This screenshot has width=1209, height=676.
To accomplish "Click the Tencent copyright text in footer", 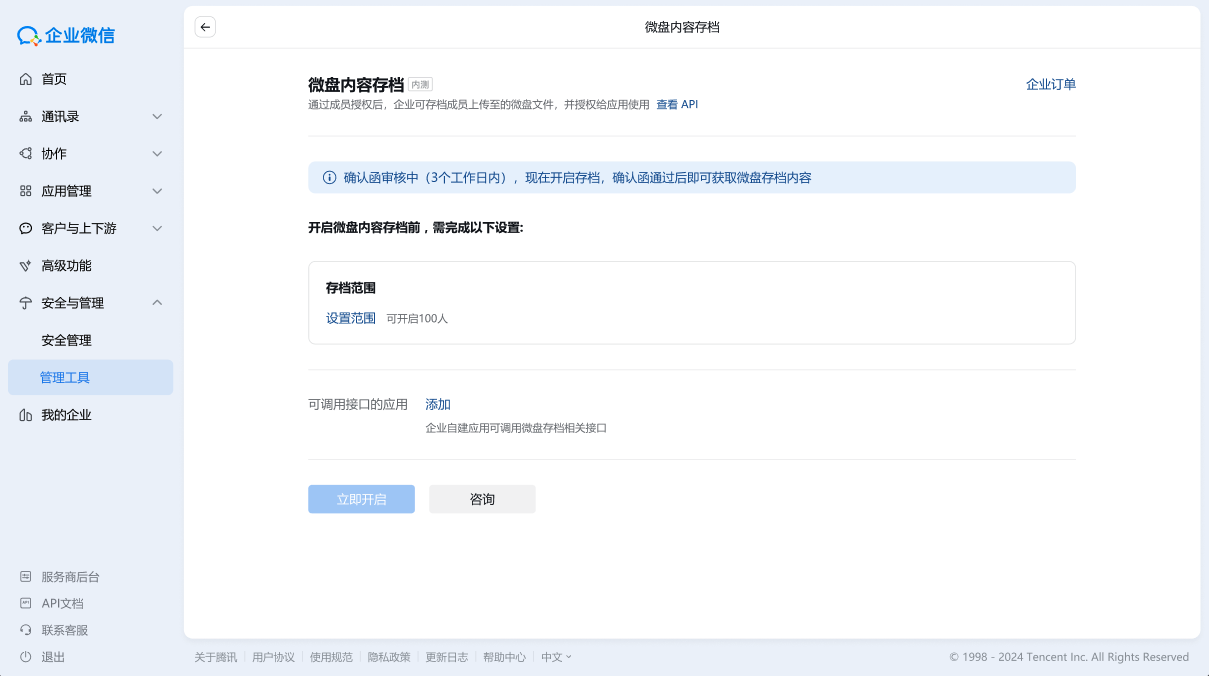I will pyautogui.click(x=1069, y=657).
